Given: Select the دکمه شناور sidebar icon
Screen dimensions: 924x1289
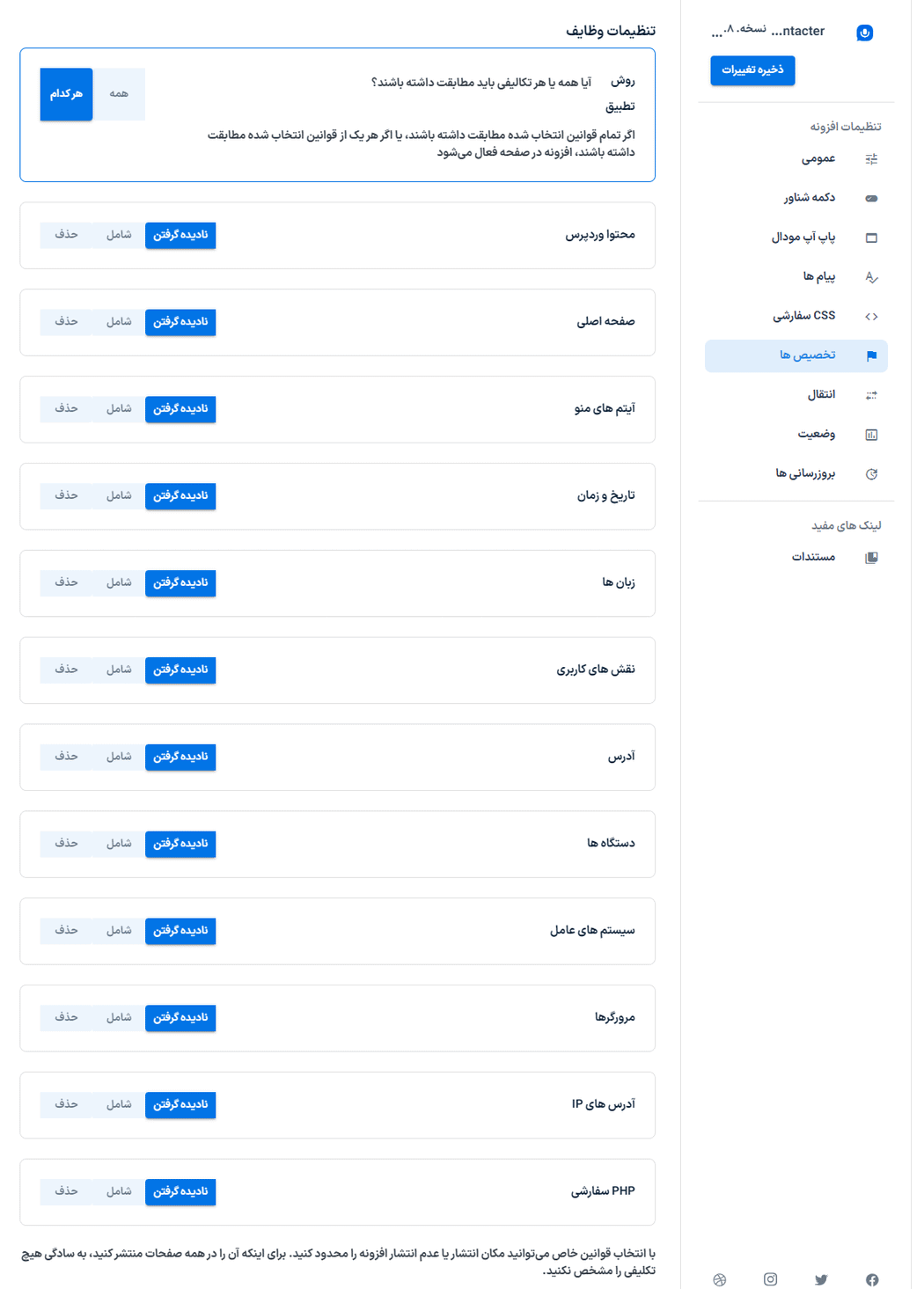Looking at the screenshot, I should coord(871,199).
